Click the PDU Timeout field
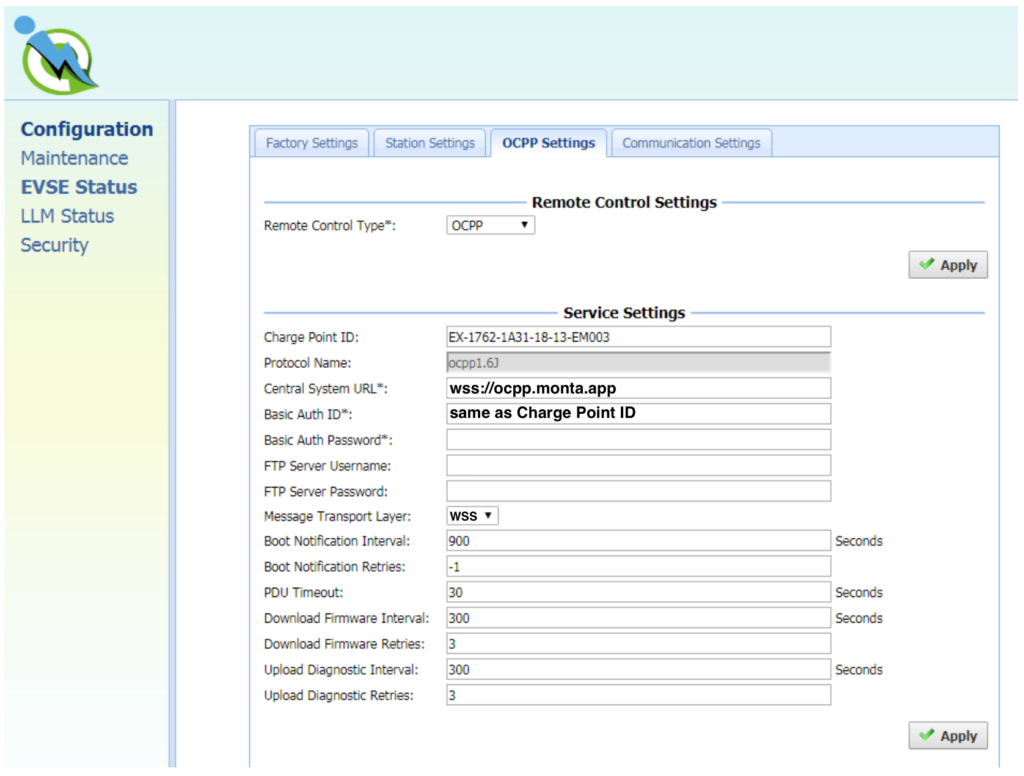 639,592
